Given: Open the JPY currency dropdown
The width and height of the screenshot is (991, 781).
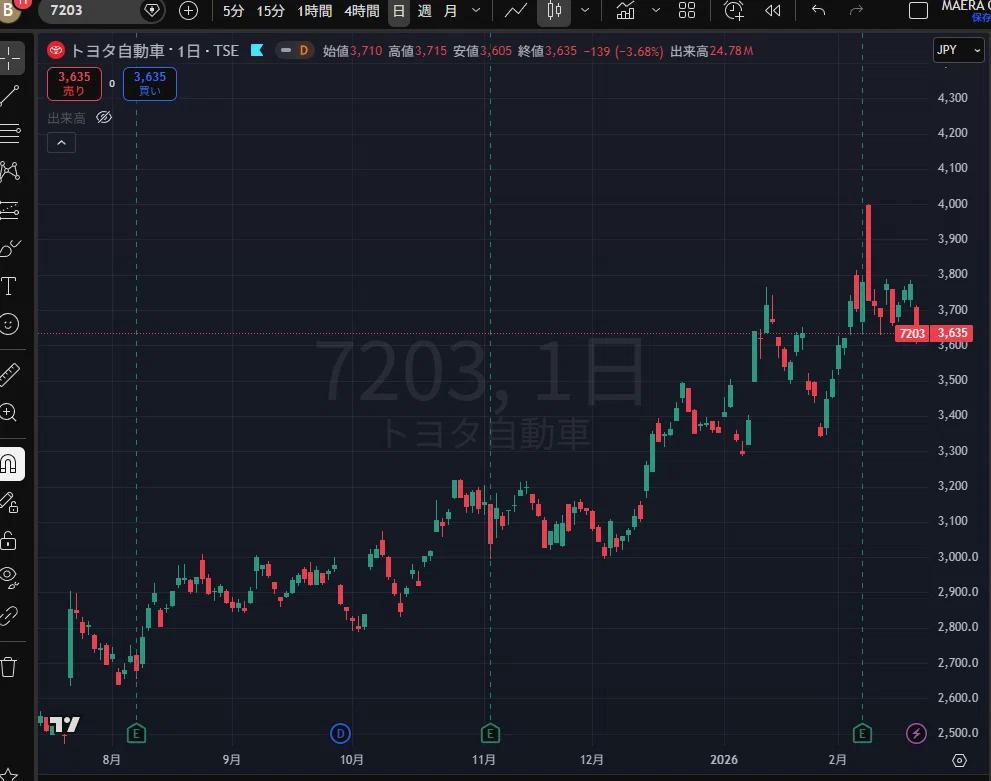Looking at the screenshot, I should [x=959, y=50].
